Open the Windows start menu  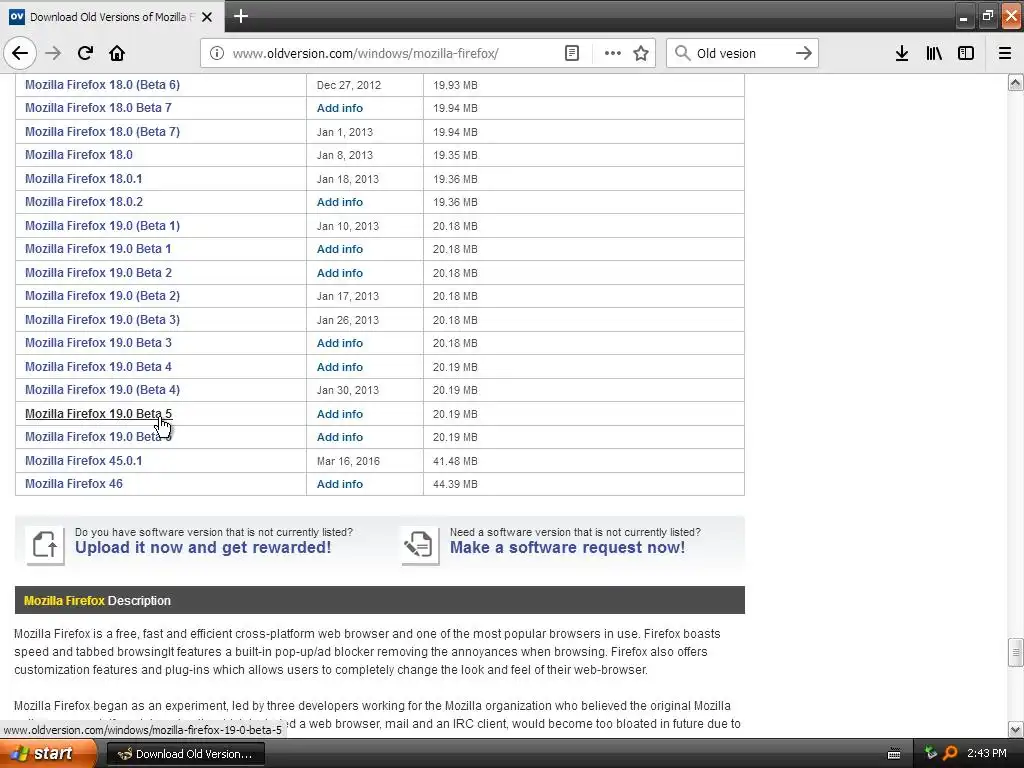pyautogui.click(x=47, y=754)
